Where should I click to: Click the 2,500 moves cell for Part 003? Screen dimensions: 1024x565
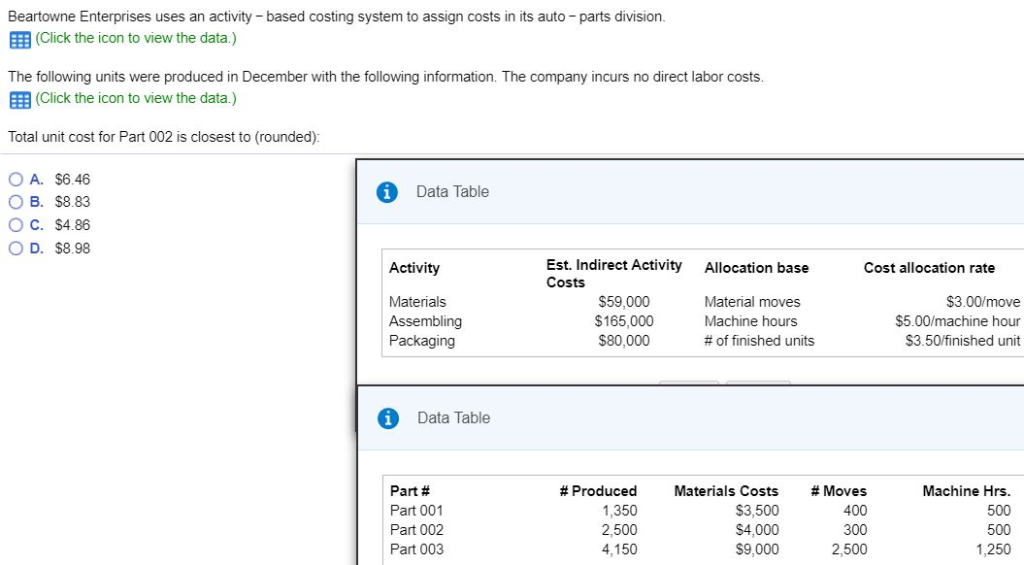pos(849,550)
